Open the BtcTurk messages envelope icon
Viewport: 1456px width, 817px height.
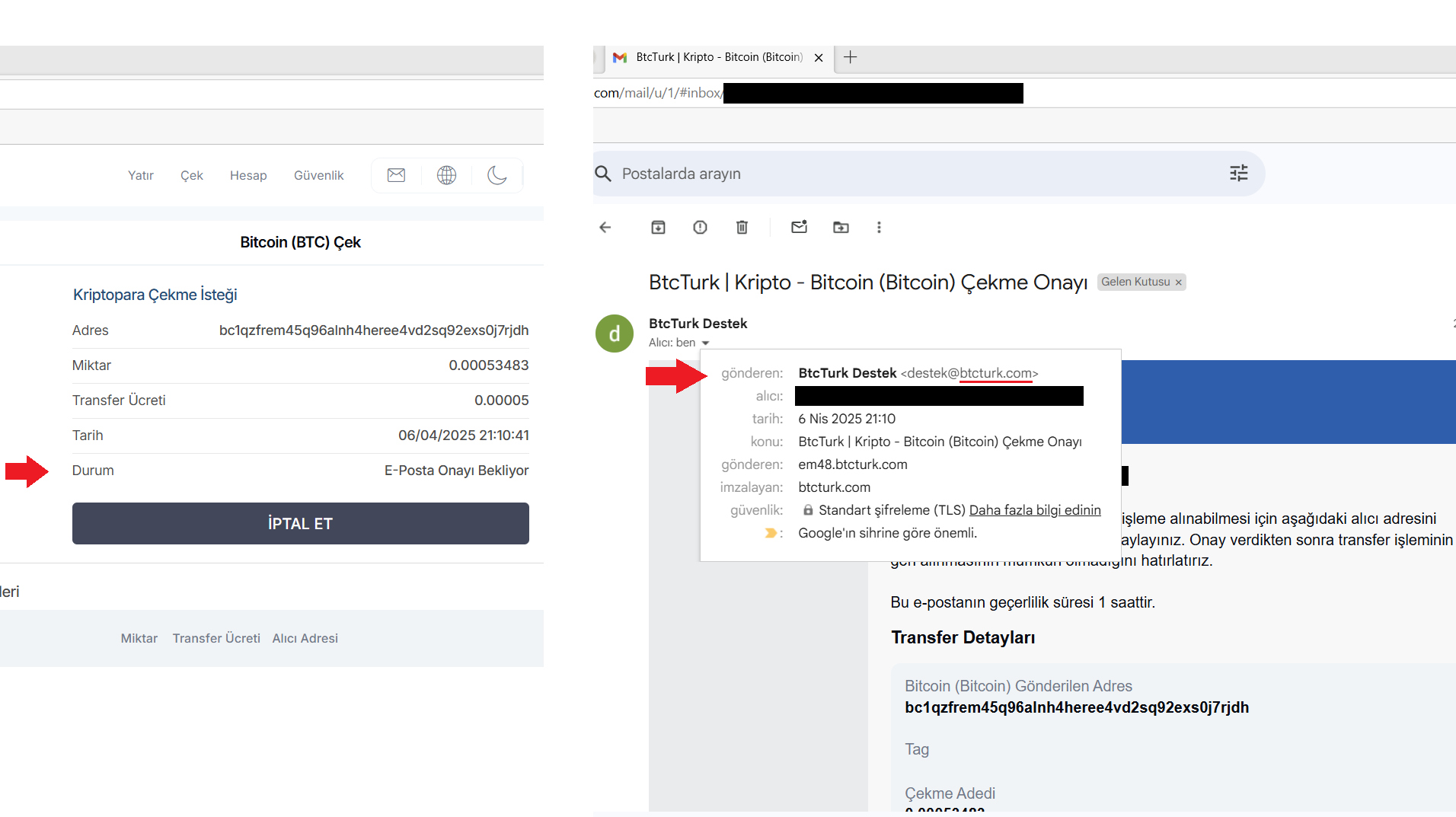pos(396,176)
